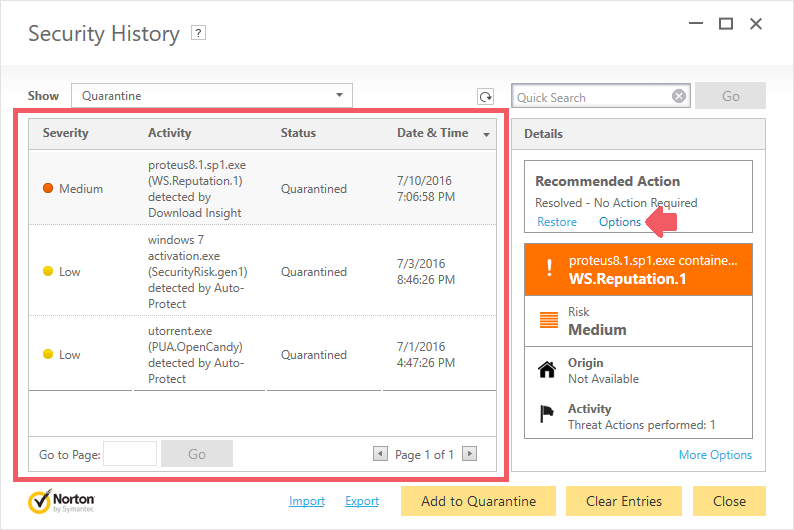Click the Go to Page input field

[x=130, y=454]
